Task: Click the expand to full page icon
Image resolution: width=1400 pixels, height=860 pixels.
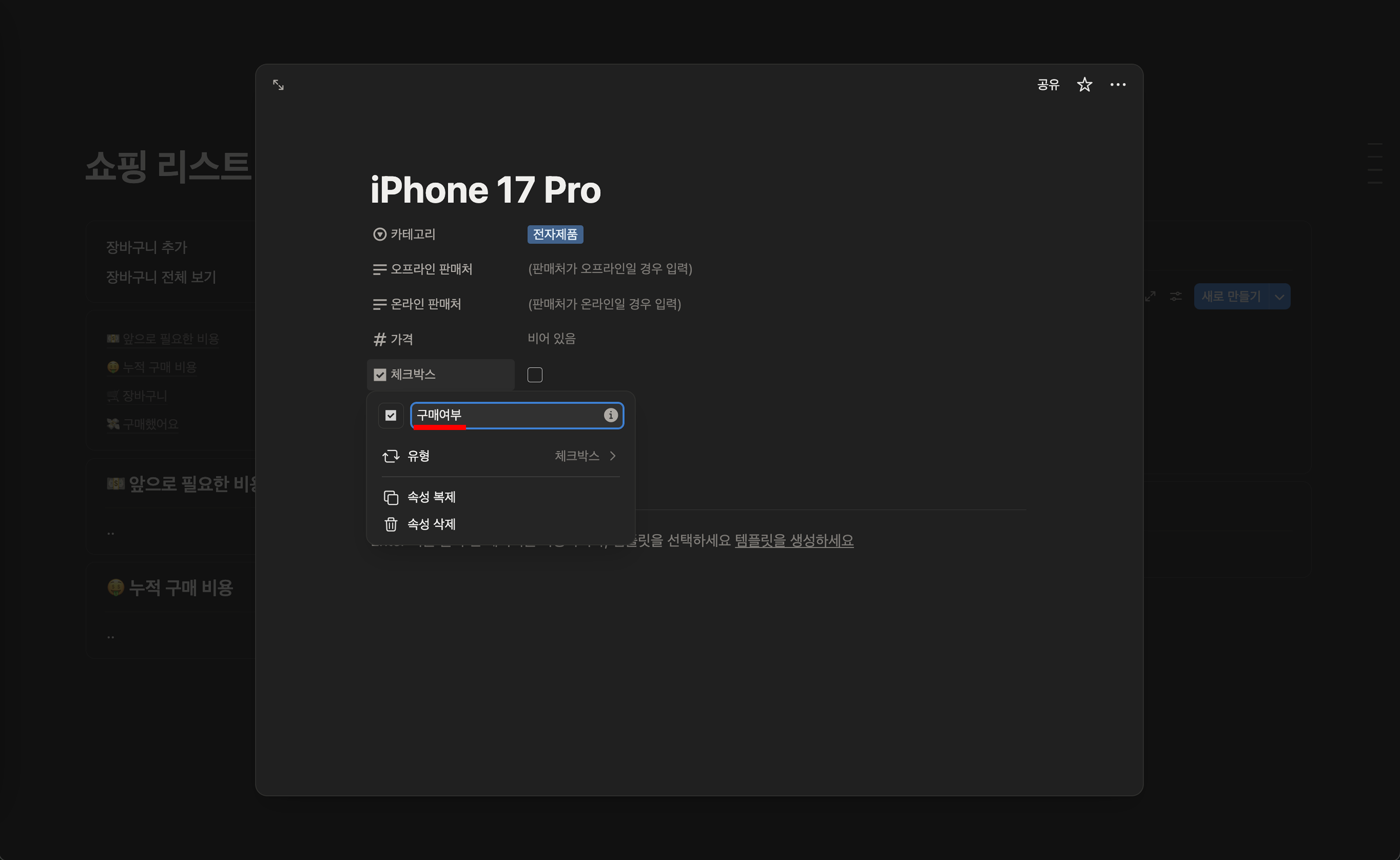Action: pyautogui.click(x=278, y=85)
